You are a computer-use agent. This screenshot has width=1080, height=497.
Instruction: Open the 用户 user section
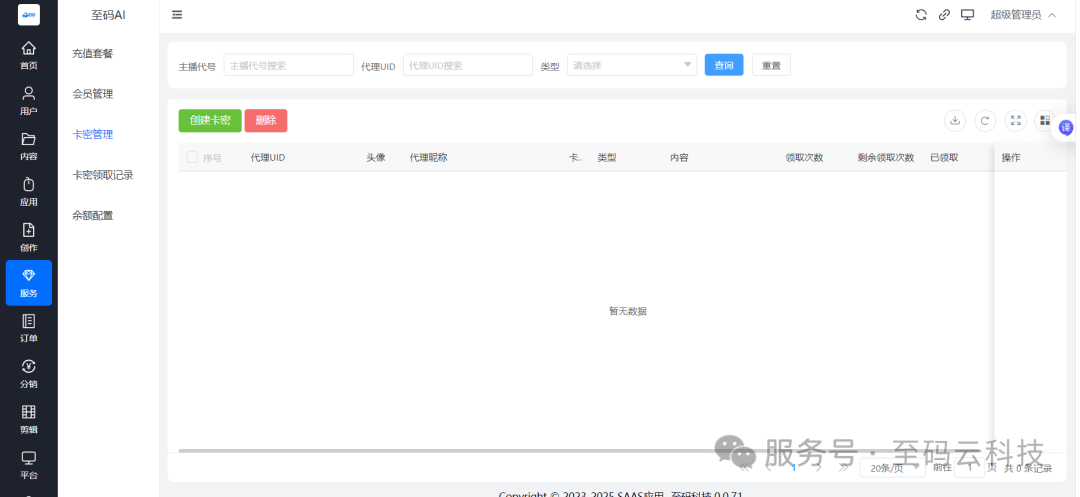tap(28, 101)
